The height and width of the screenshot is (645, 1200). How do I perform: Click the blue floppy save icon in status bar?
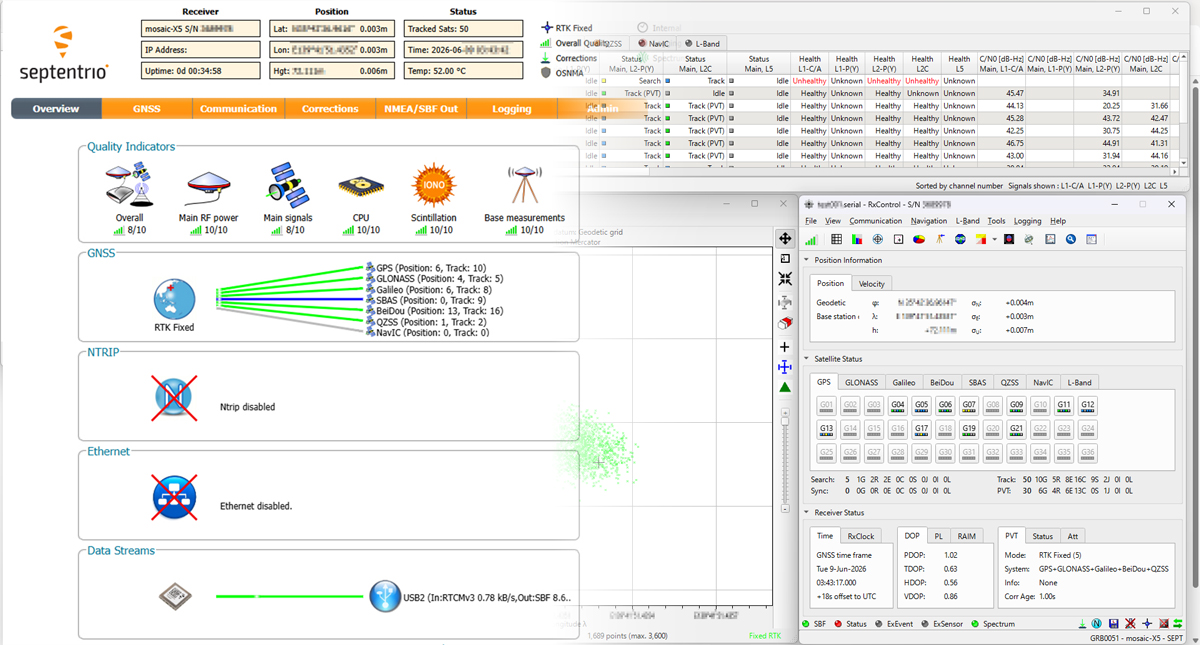[x=1114, y=624]
